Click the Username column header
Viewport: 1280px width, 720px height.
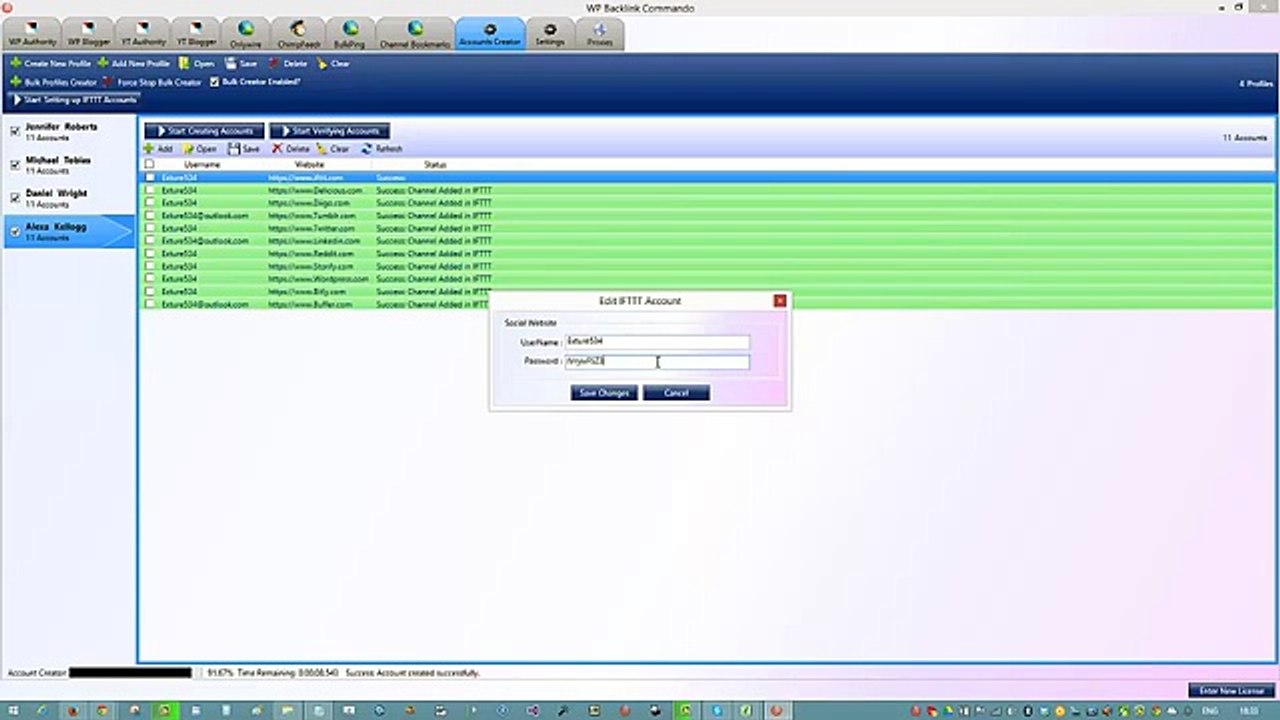[x=202, y=164]
